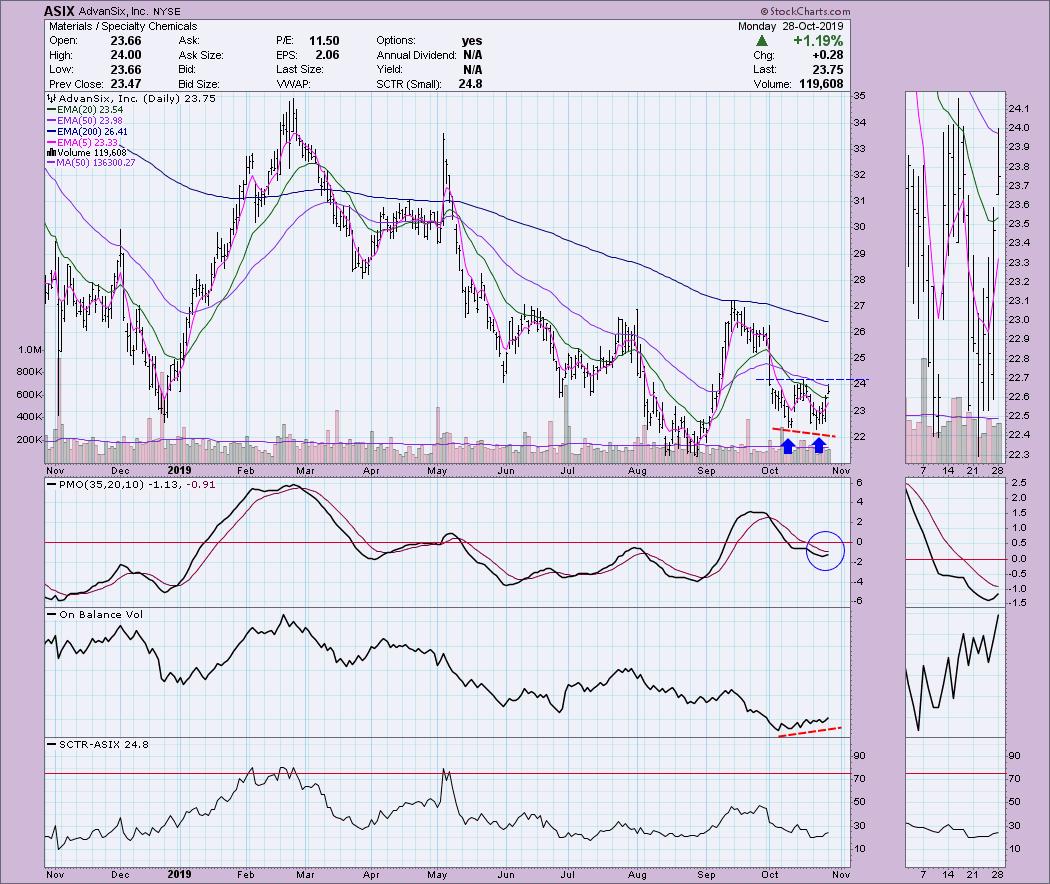Viewport: 1050px width, 884px height.
Task: Click the Prev Close value 23.47
Action: [x=125, y=84]
